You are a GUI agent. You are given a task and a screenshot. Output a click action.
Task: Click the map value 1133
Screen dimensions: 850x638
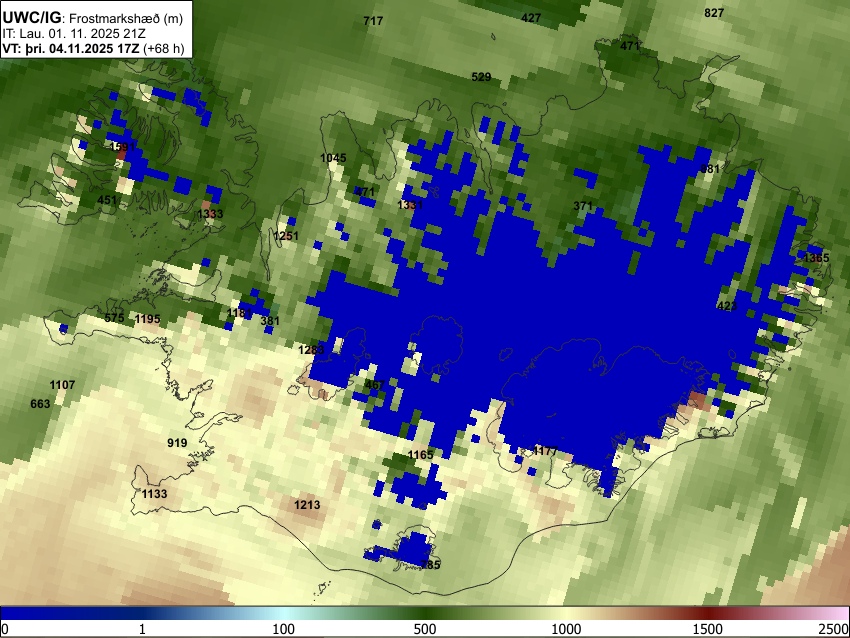[x=154, y=494]
